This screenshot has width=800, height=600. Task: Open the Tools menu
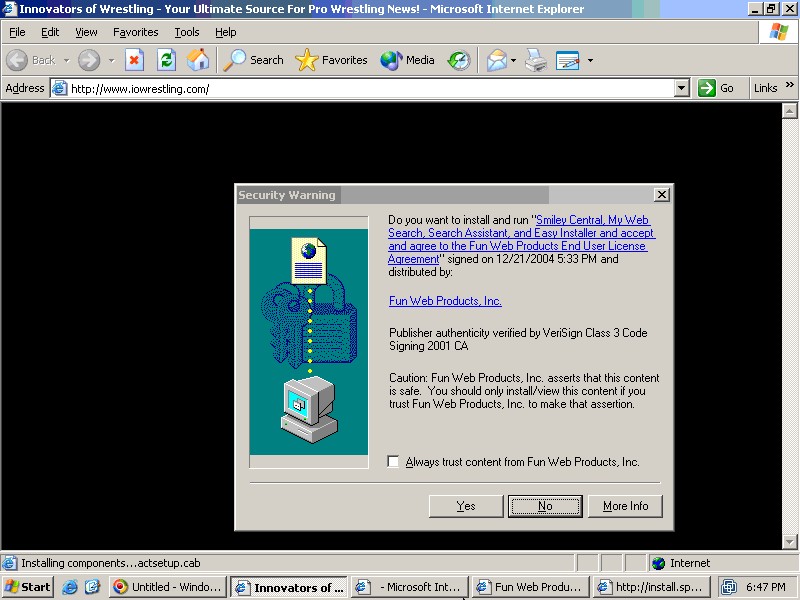point(187,32)
